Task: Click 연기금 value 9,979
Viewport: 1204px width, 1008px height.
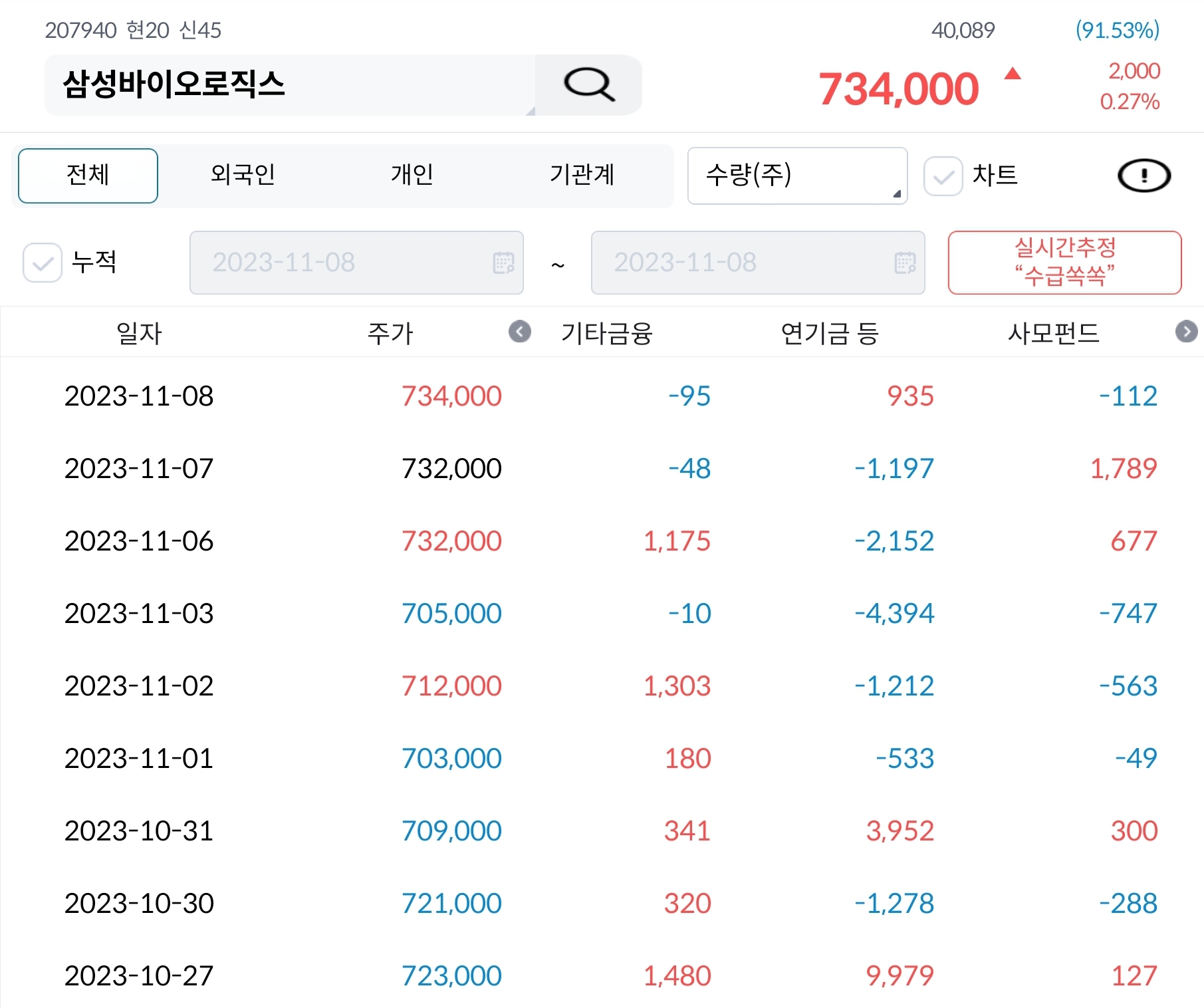Action: [x=900, y=976]
